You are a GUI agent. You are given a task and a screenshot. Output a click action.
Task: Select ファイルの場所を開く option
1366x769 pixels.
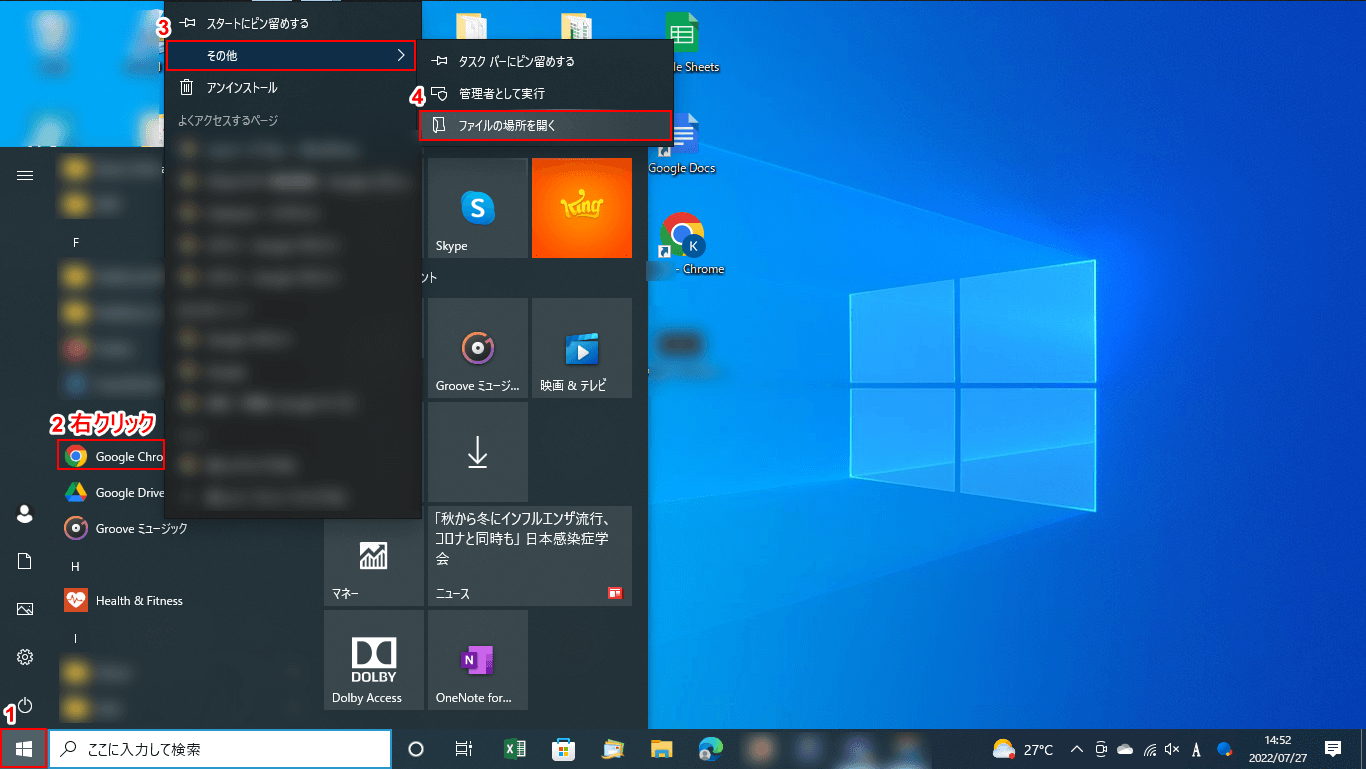click(545, 125)
